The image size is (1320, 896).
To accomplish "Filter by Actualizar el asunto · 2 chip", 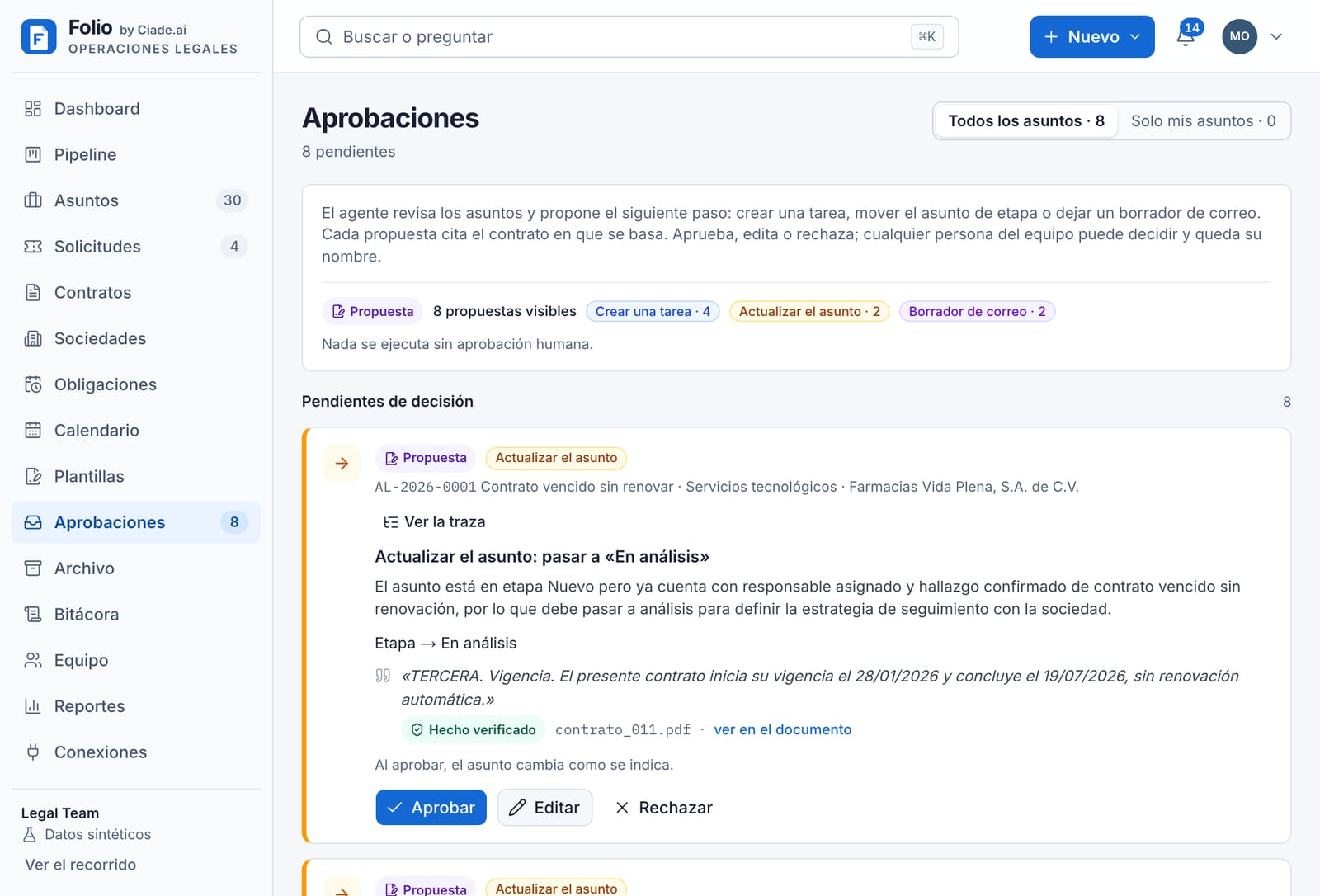I will coord(809,311).
